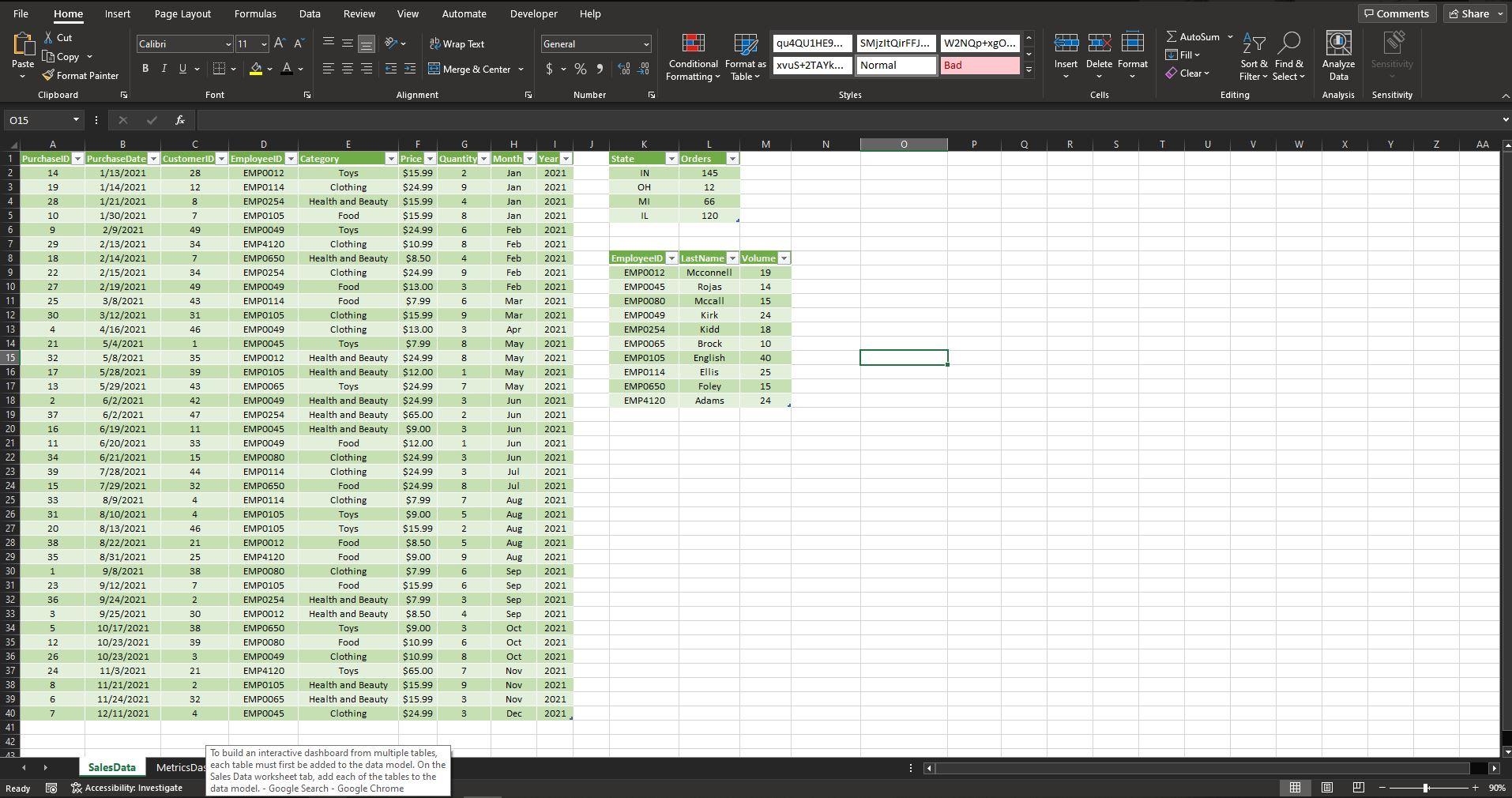This screenshot has height=798, width=1512.
Task: Click the Percent Style icon
Action: click(580, 69)
